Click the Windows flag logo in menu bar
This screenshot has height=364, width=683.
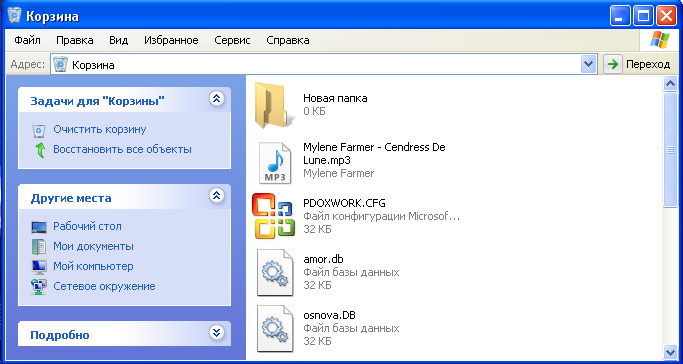click(x=660, y=40)
